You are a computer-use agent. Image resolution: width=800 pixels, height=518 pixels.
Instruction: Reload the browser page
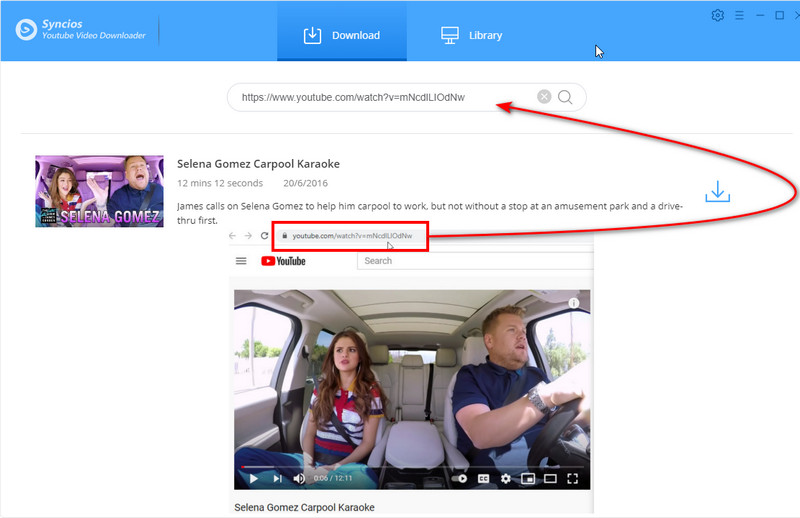(x=264, y=236)
